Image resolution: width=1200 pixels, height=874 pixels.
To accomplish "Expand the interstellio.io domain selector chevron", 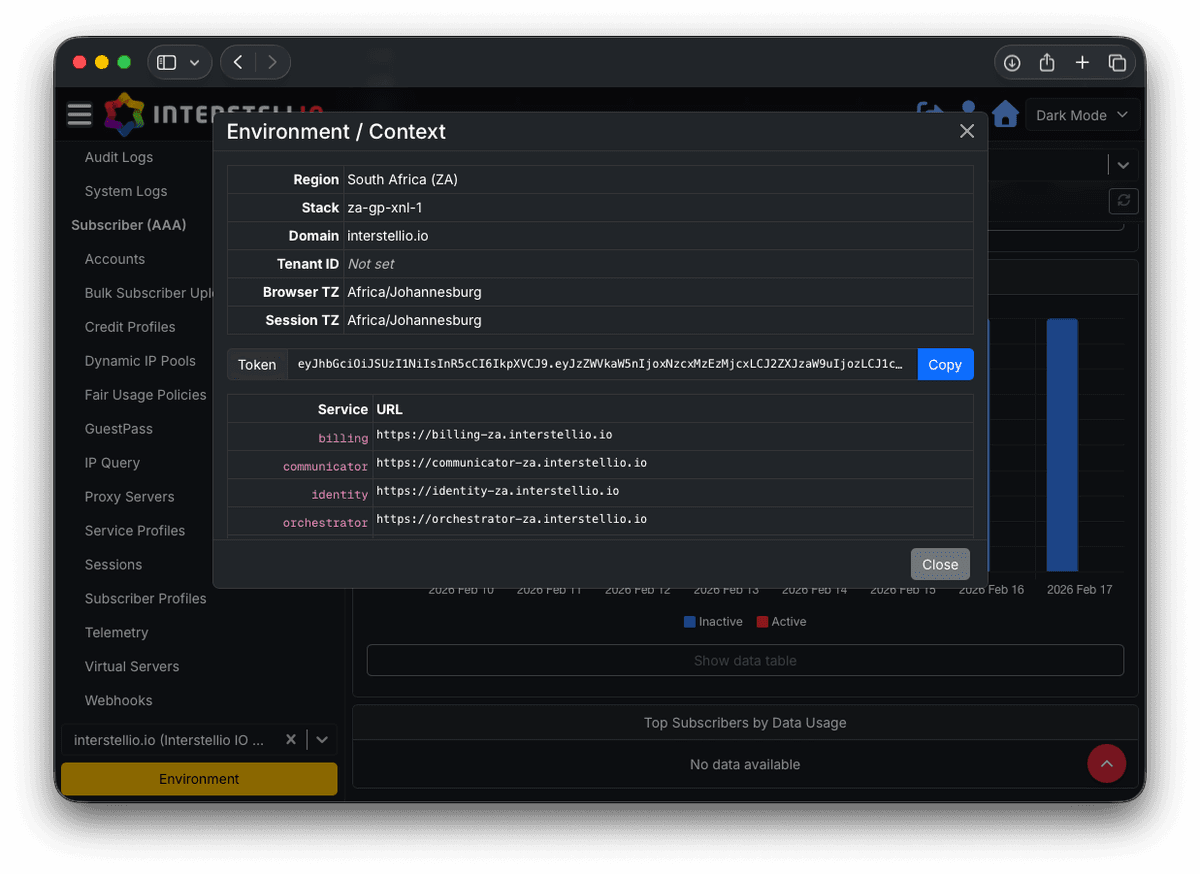I will tap(322, 740).
